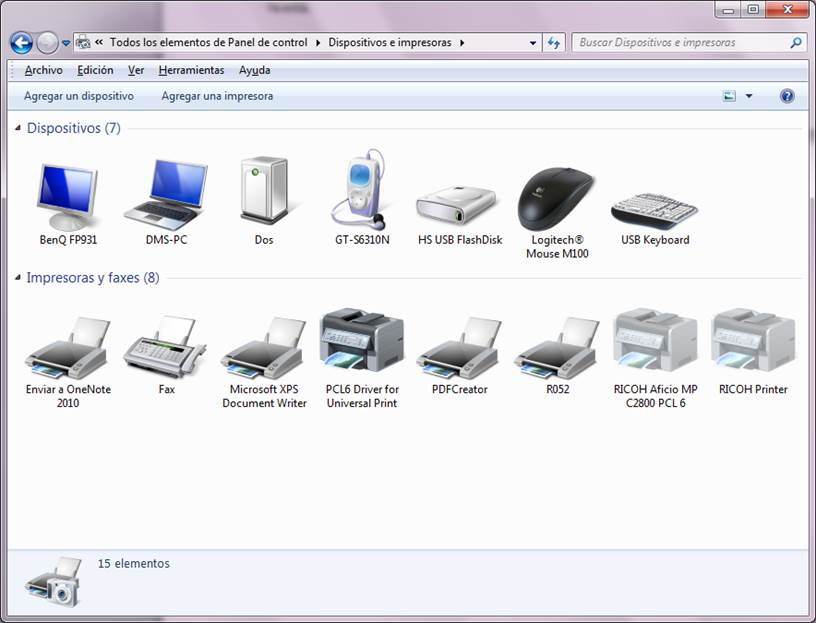The height and width of the screenshot is (623, 816).
Task: Expand arrow after Todos los elementos breadcrumb
Action: click(x=318, y=43)
